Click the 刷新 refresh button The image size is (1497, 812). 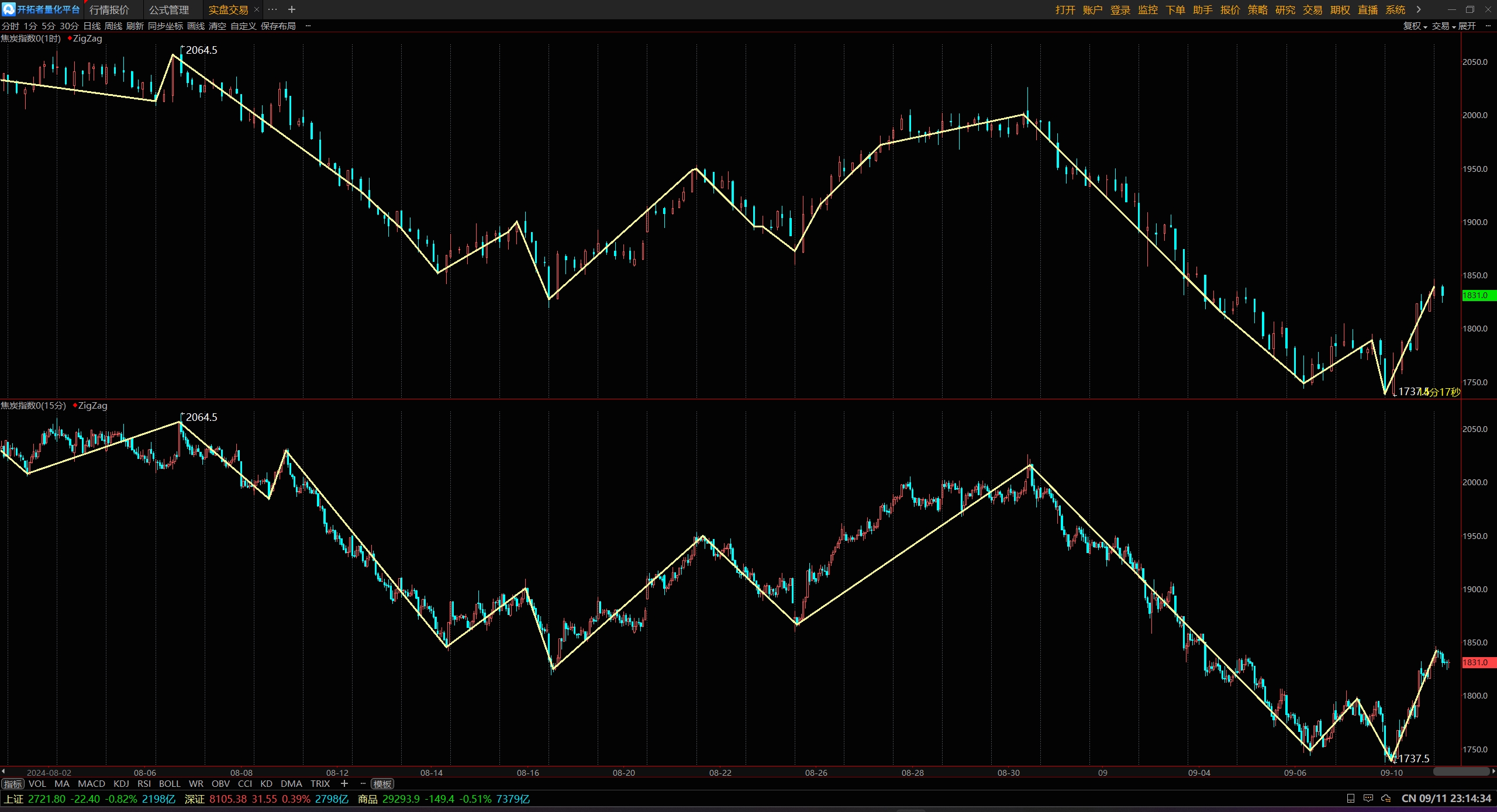coord(135,26)
